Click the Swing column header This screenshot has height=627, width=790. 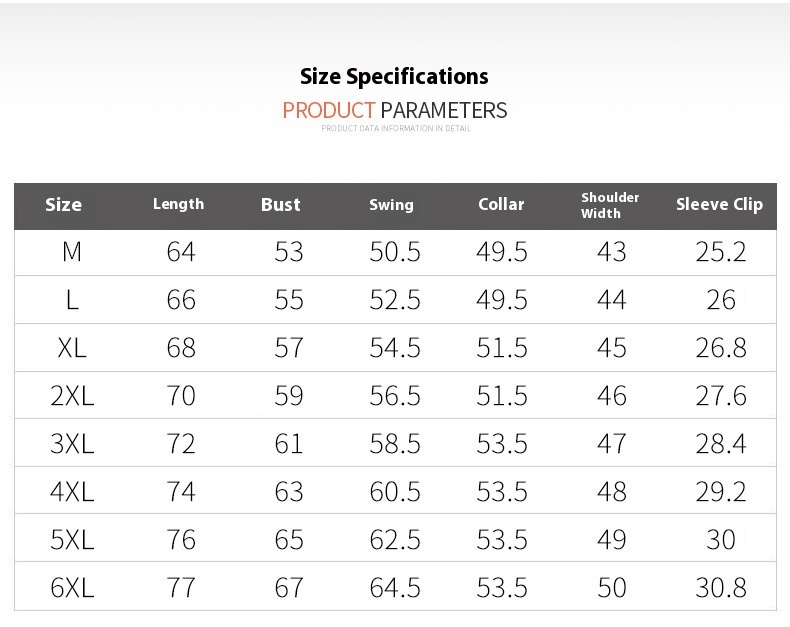391,205
